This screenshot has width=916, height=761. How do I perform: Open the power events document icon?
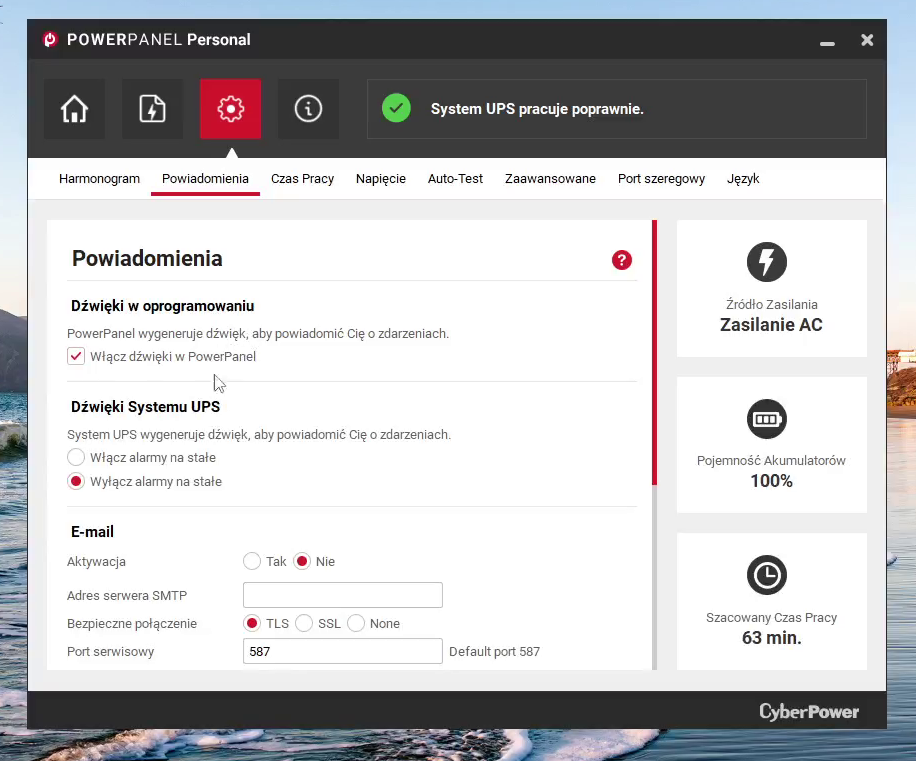click(x=152, y=109)
